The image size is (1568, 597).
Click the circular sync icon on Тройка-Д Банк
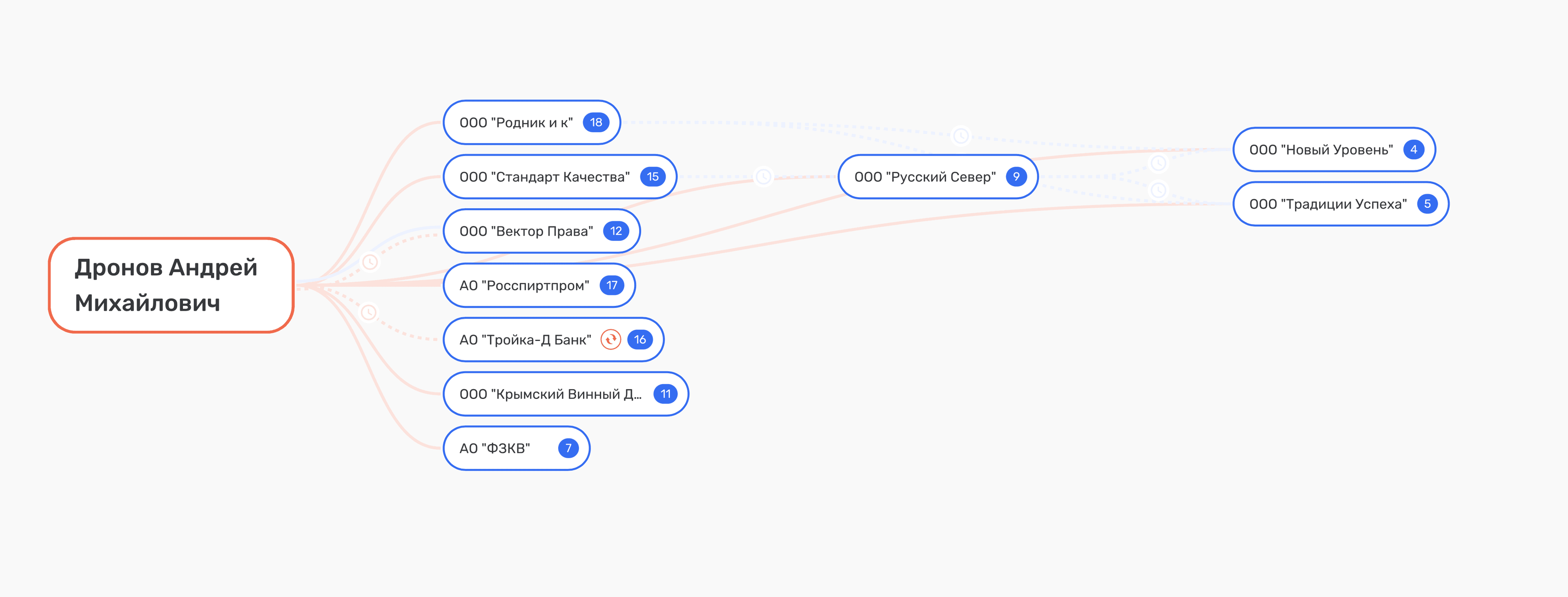pyautogui.click(x=610, y=340)
